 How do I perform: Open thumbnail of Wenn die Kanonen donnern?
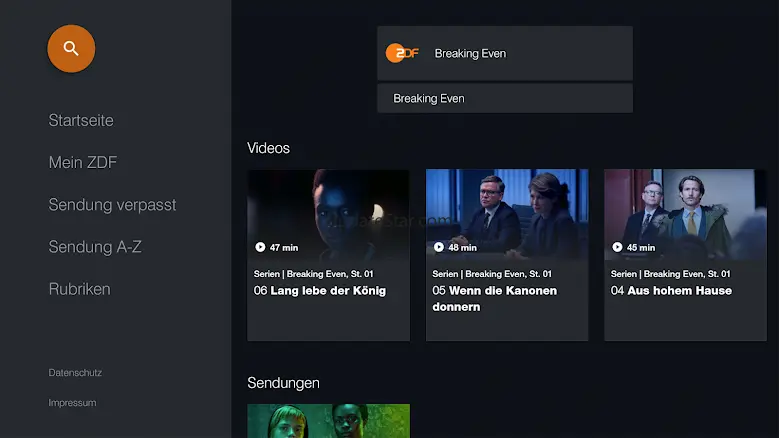coord(507,215)
